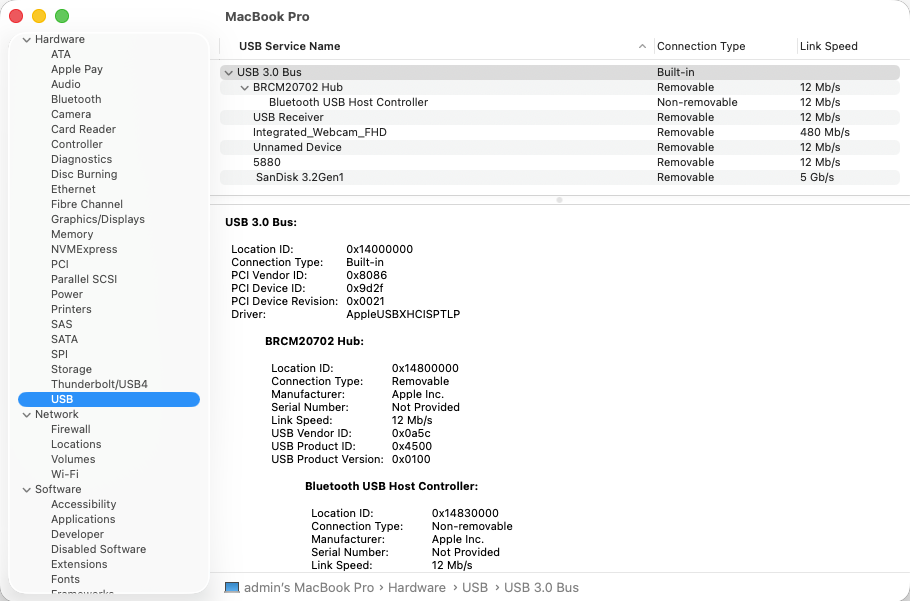Click the 5 Gb/s link speed value

click(x=817, y=178)
